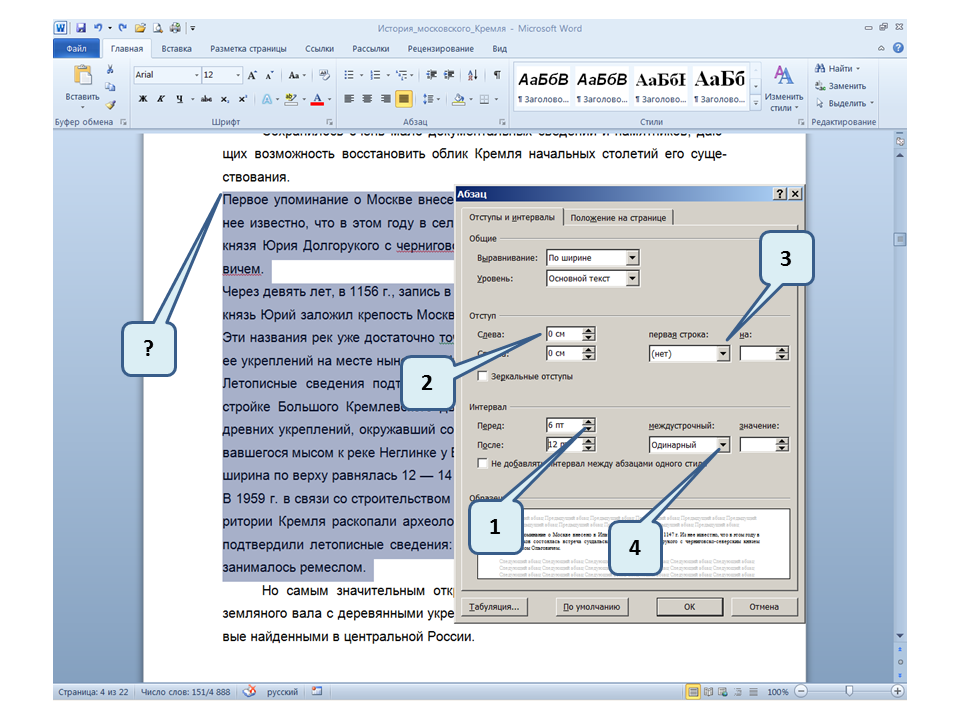
Task: Open the font color red swatch
Action: tap(316, 99)
